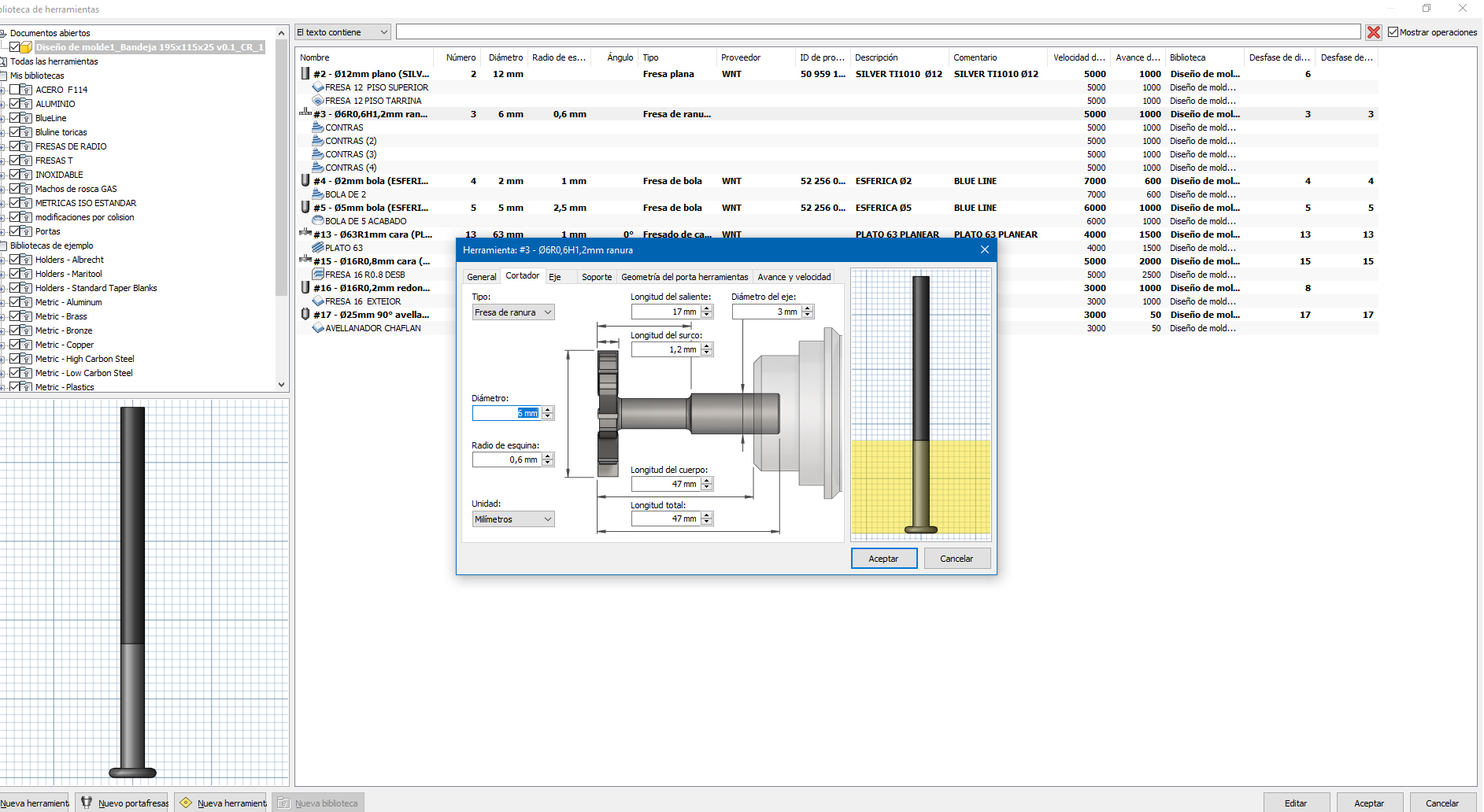The width and height of the screenshot is (1484, 812).
Task: Click the library icon beside ALUMINIO
Action: click(x=26, y=104)
